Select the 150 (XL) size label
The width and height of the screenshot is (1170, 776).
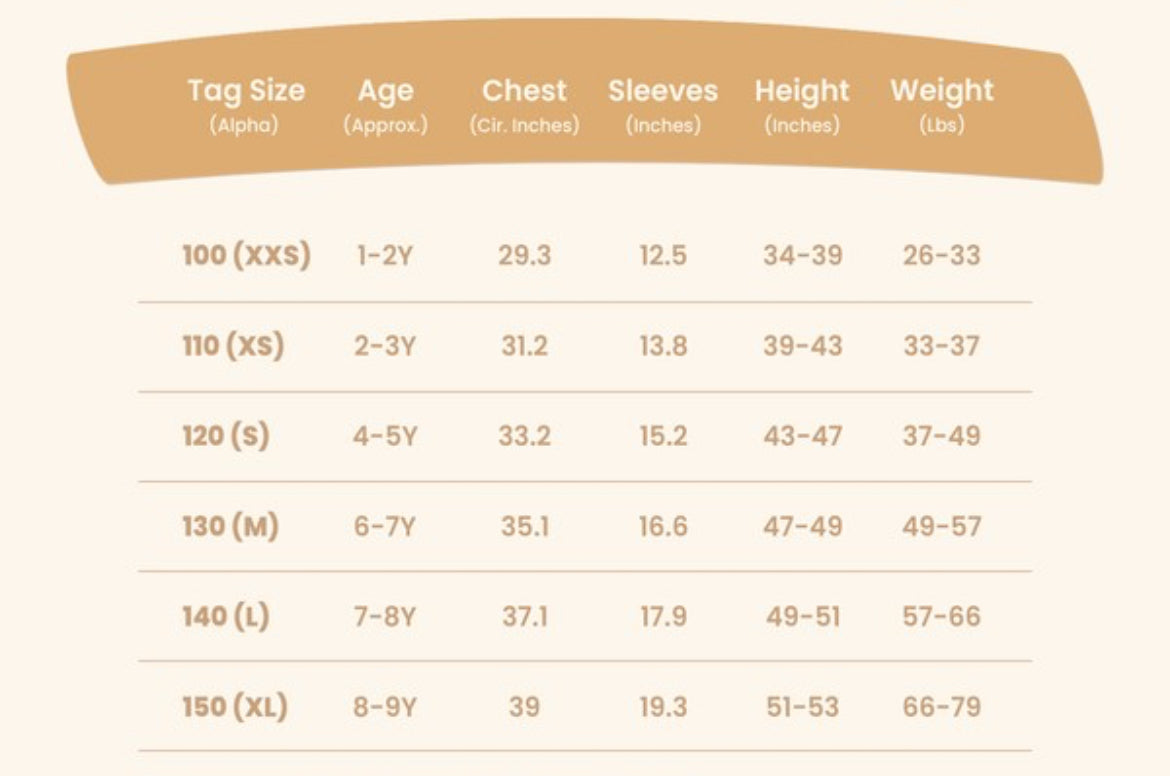(235, 707)
